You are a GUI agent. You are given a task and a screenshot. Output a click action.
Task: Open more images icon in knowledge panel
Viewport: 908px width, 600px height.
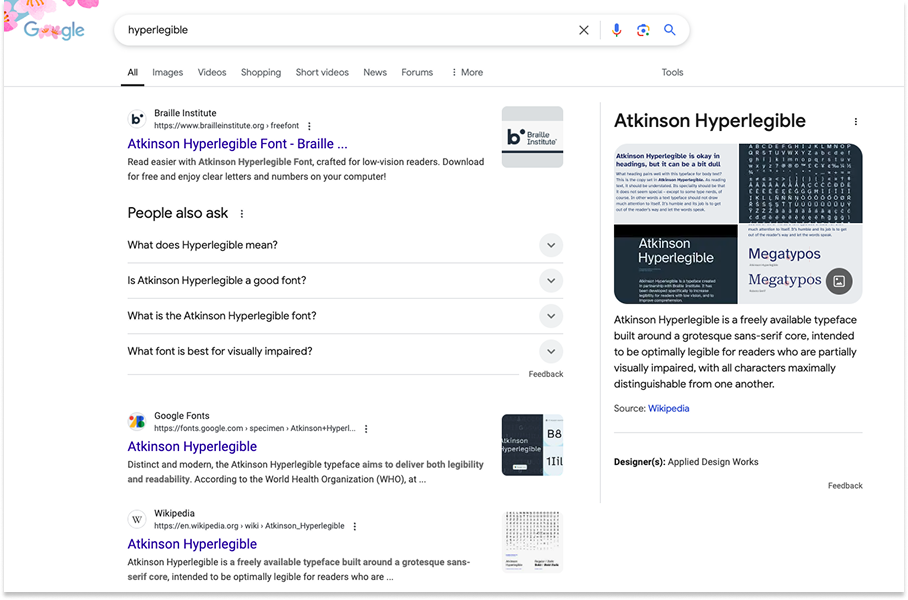coord(839,281)
